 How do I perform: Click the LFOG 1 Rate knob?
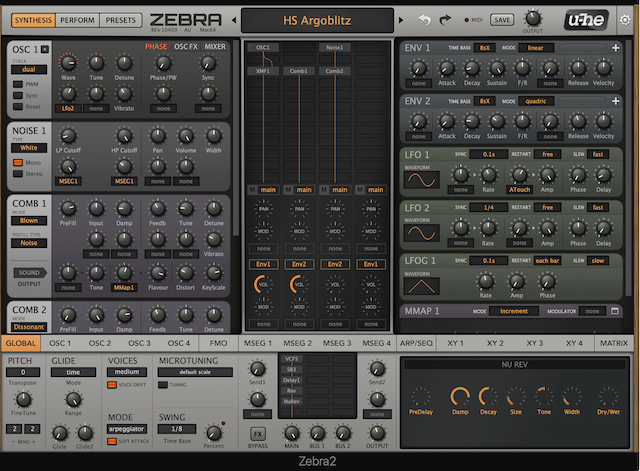coord(485,281)
